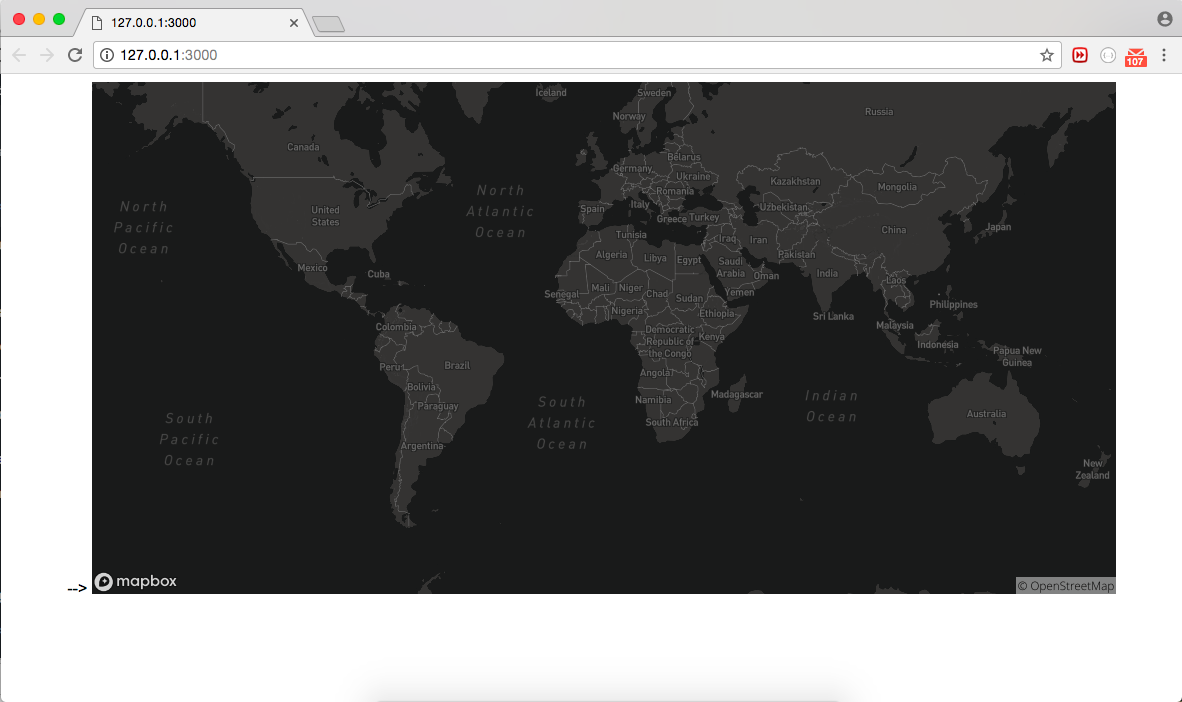Click the reload page button

point(75,55)
